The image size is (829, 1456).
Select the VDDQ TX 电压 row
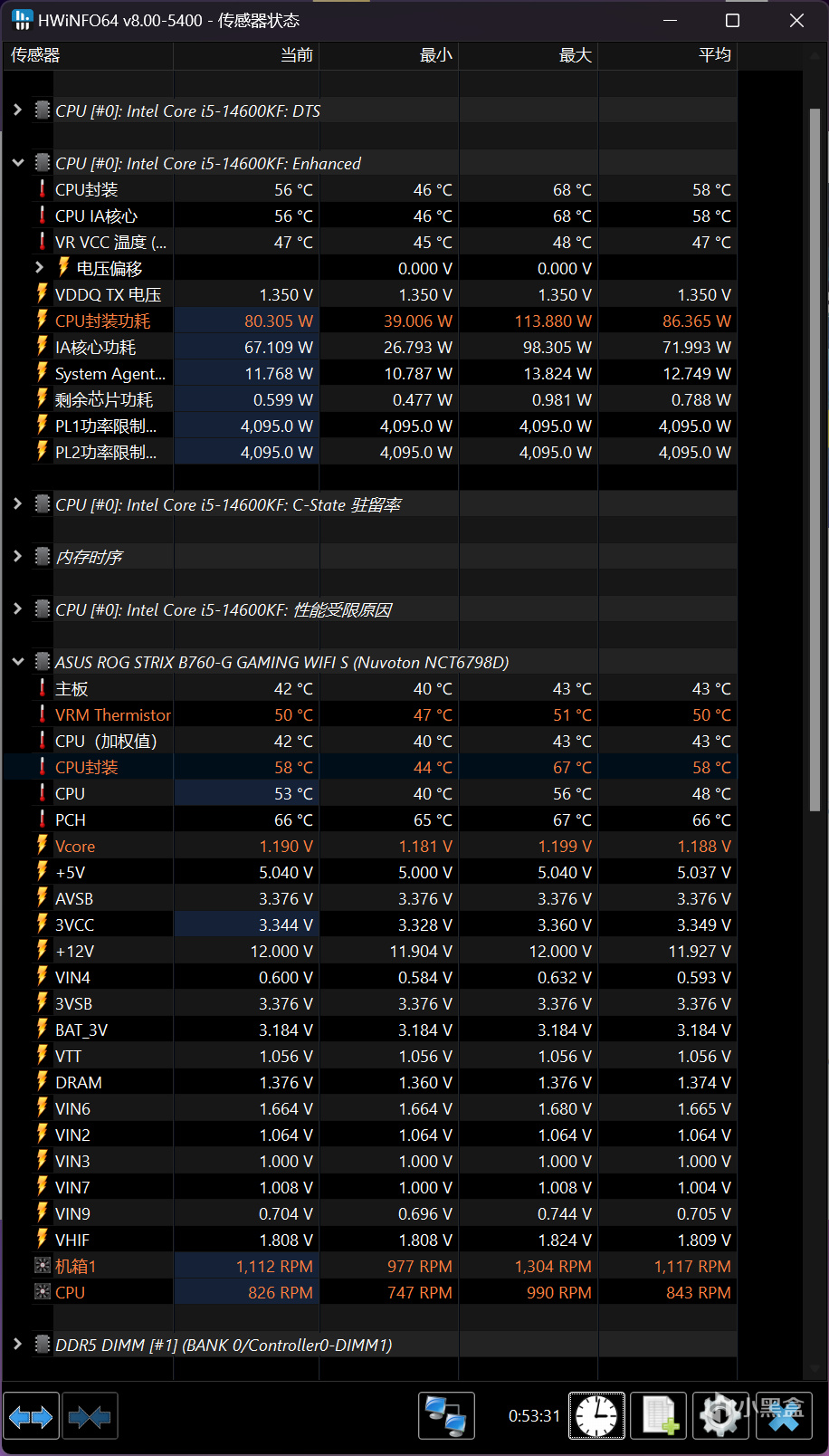[x=370, y=294]
